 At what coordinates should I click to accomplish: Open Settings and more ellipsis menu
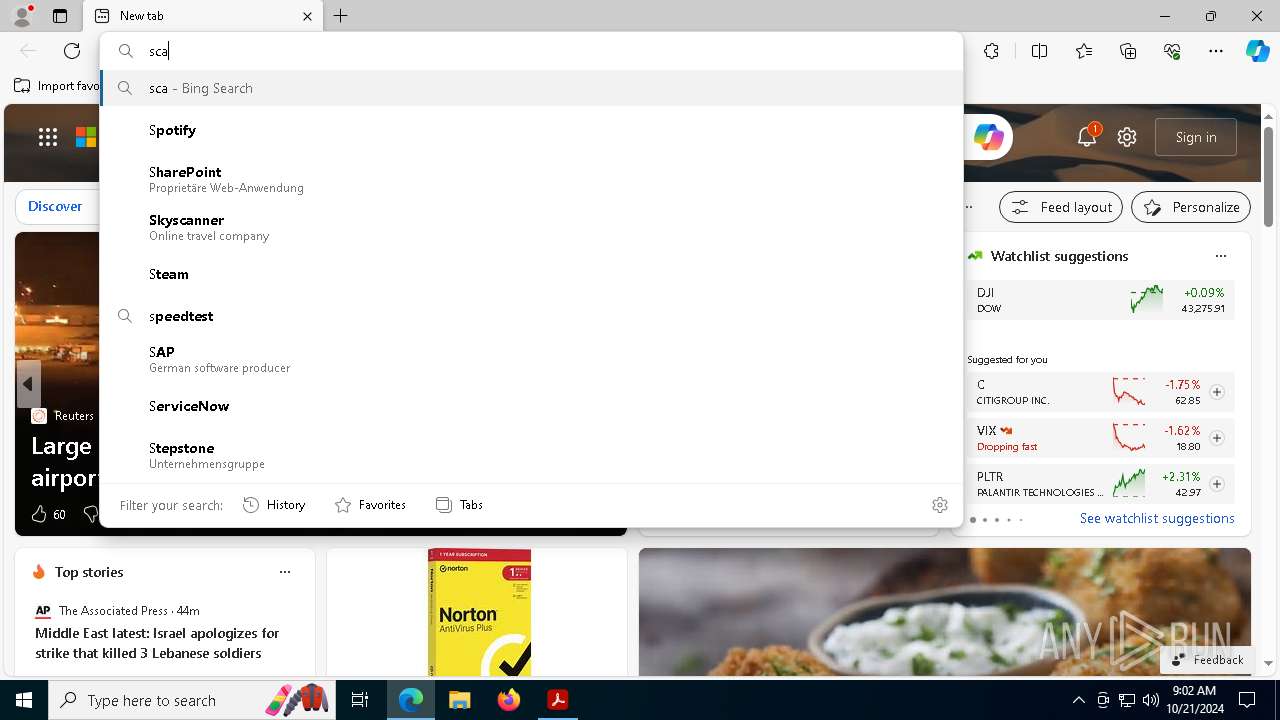click(x=1216, y=51)
